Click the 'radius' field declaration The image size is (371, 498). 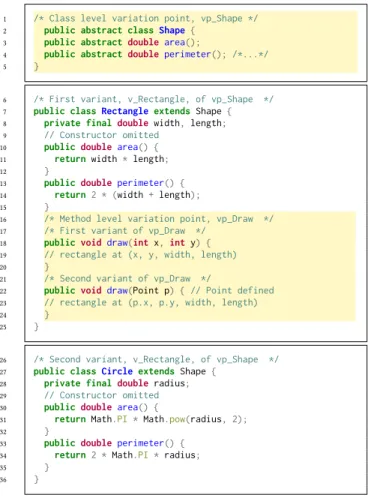click(x=117, y=383)
